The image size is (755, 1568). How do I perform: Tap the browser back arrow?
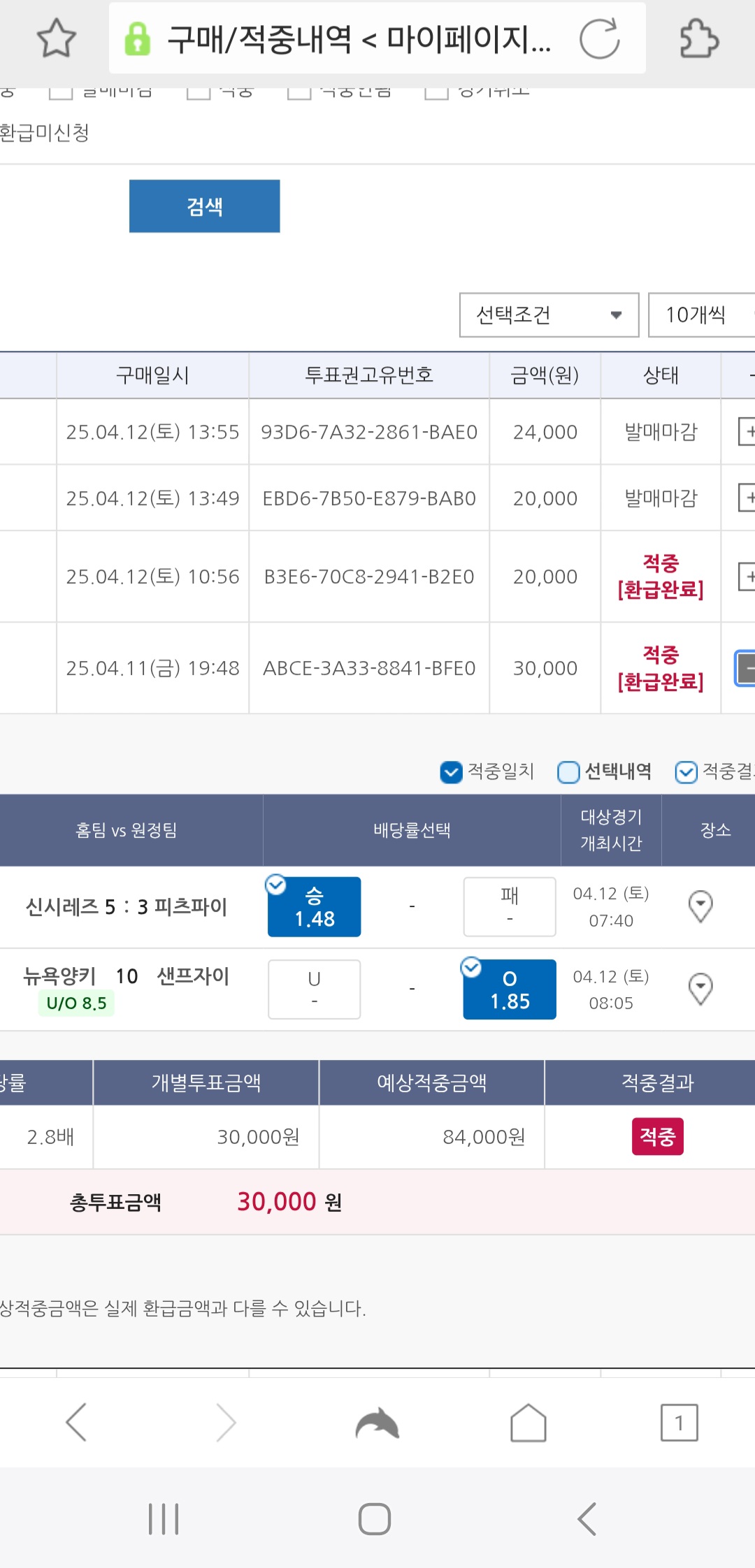(x=76, y=1422)
